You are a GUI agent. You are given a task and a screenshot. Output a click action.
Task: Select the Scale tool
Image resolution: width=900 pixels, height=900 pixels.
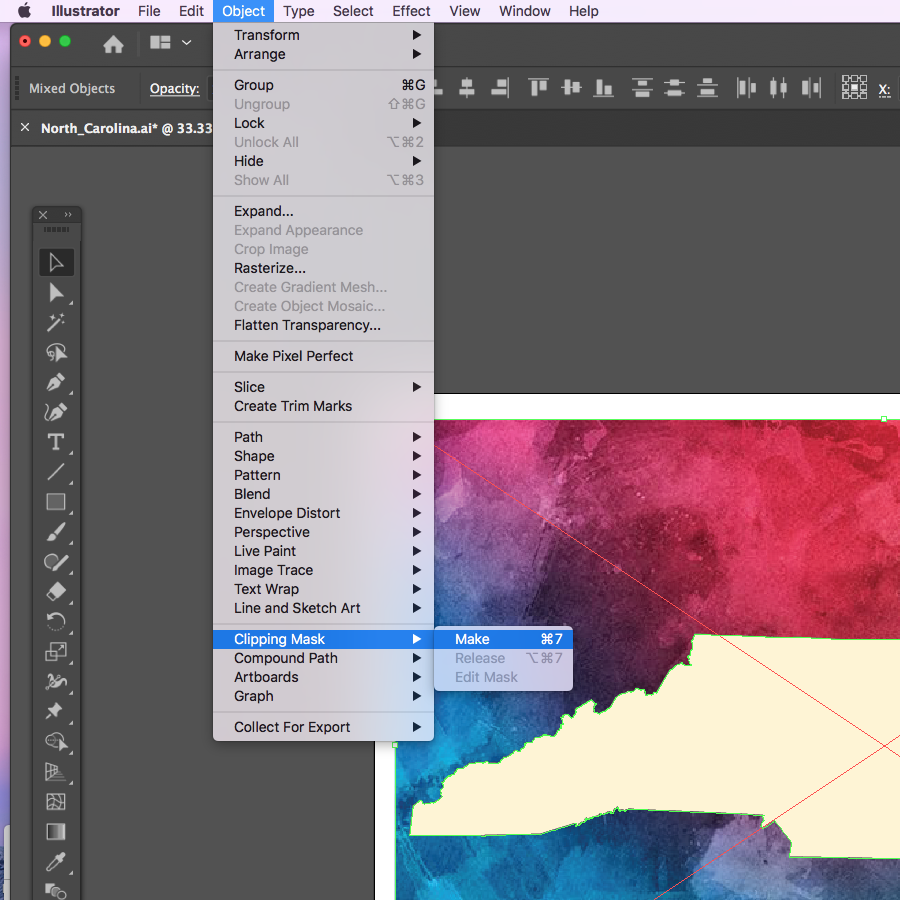(56, 651)
